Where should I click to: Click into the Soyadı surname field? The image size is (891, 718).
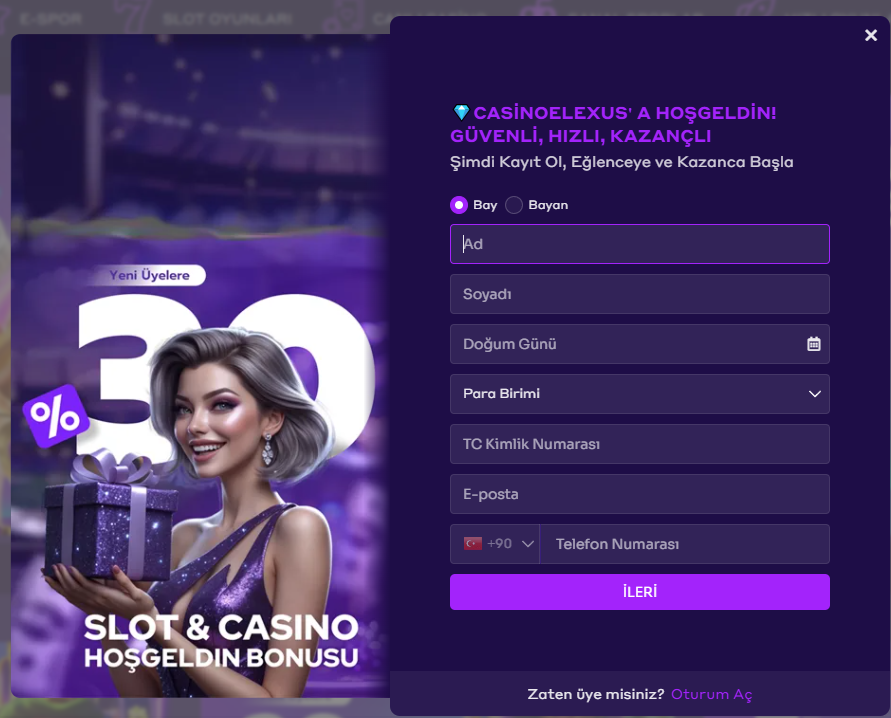pyautogui.click(x=639, y=294)
